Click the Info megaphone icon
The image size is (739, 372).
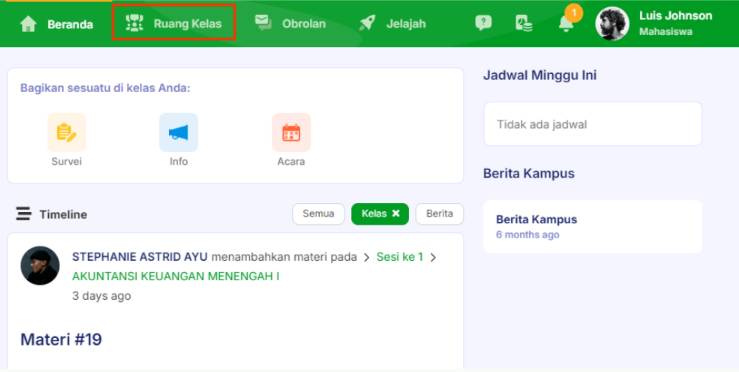(x=178, y=132)
